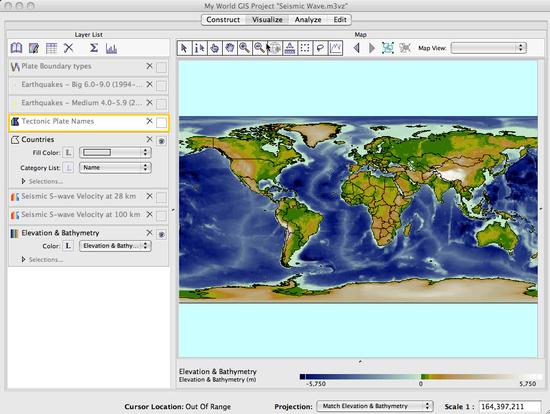550x414 pixels.
Task: Hide the Elevation & Bathymetry layer
Action: tap(161, 234)
